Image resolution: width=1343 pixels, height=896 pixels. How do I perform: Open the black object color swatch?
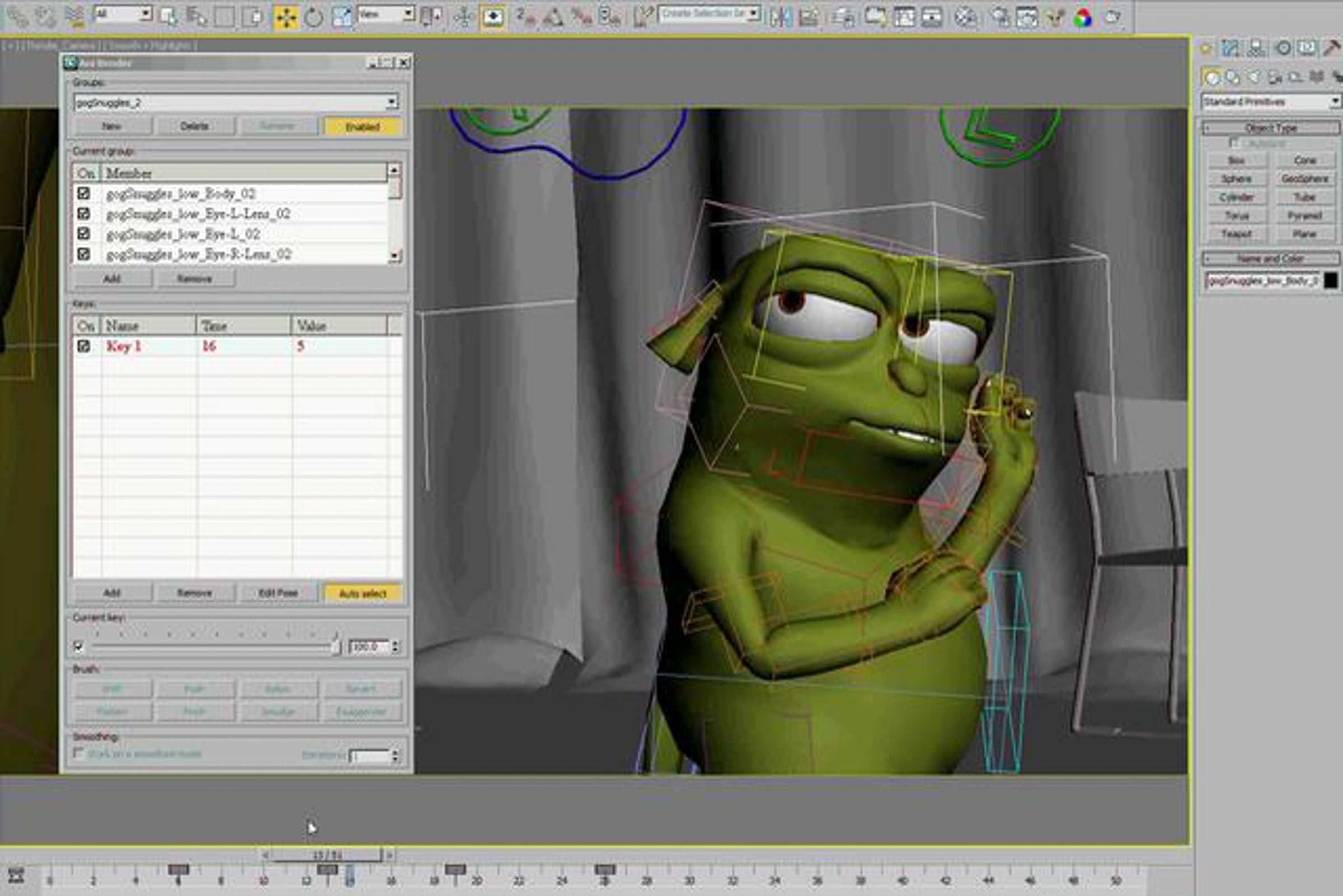pos(1331,280)
